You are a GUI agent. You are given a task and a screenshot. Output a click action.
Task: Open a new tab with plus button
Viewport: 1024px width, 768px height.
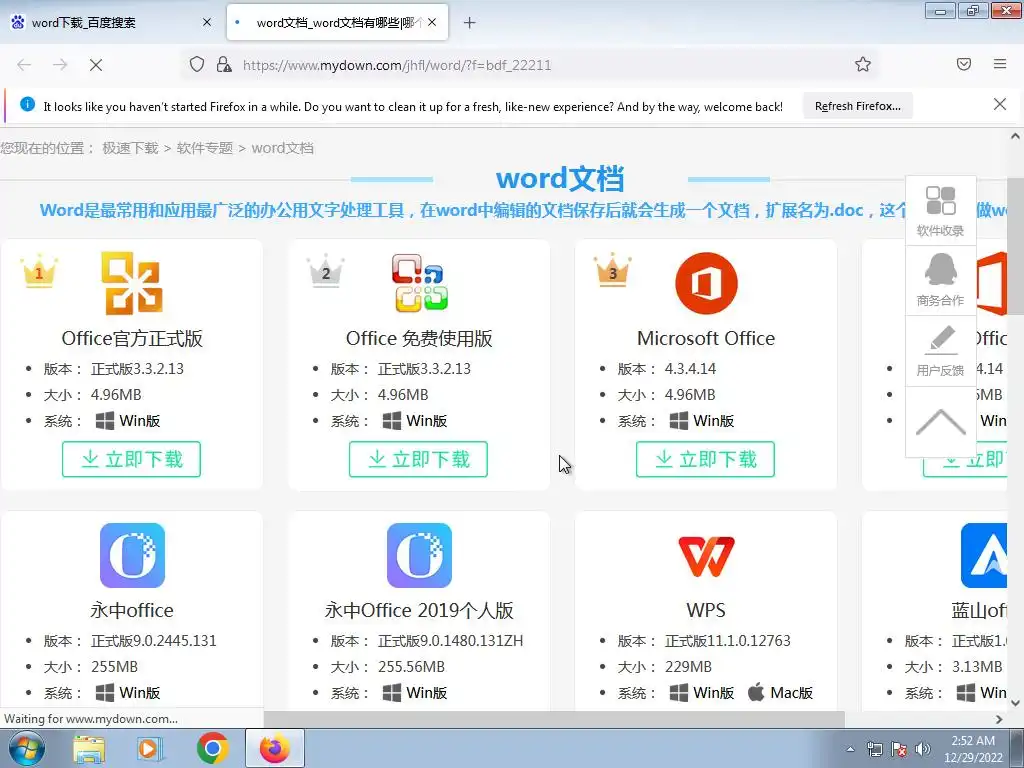coord(469,23)
